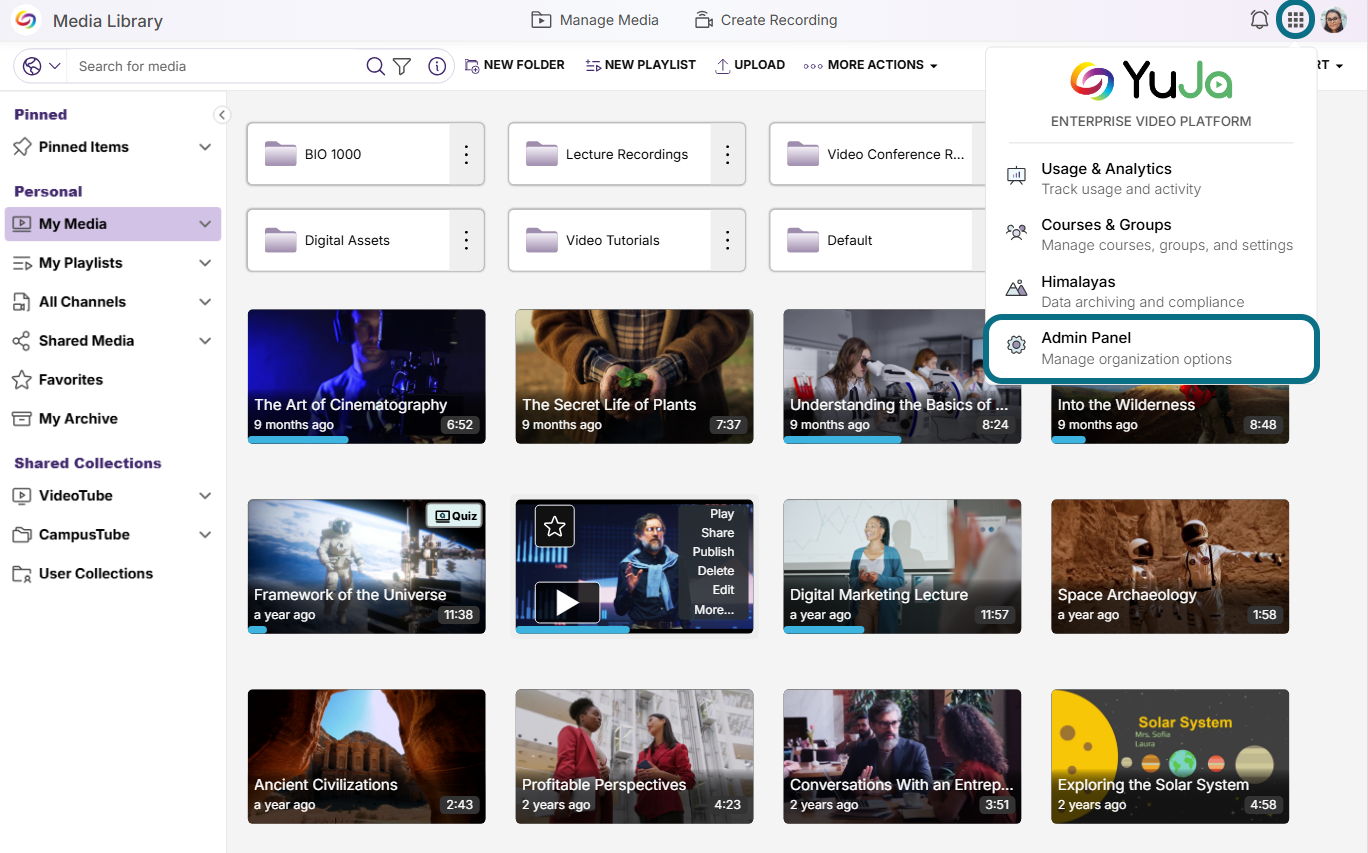Select Edit in video hover menu
Viewport: 1368px width, 853px height.
723,590
